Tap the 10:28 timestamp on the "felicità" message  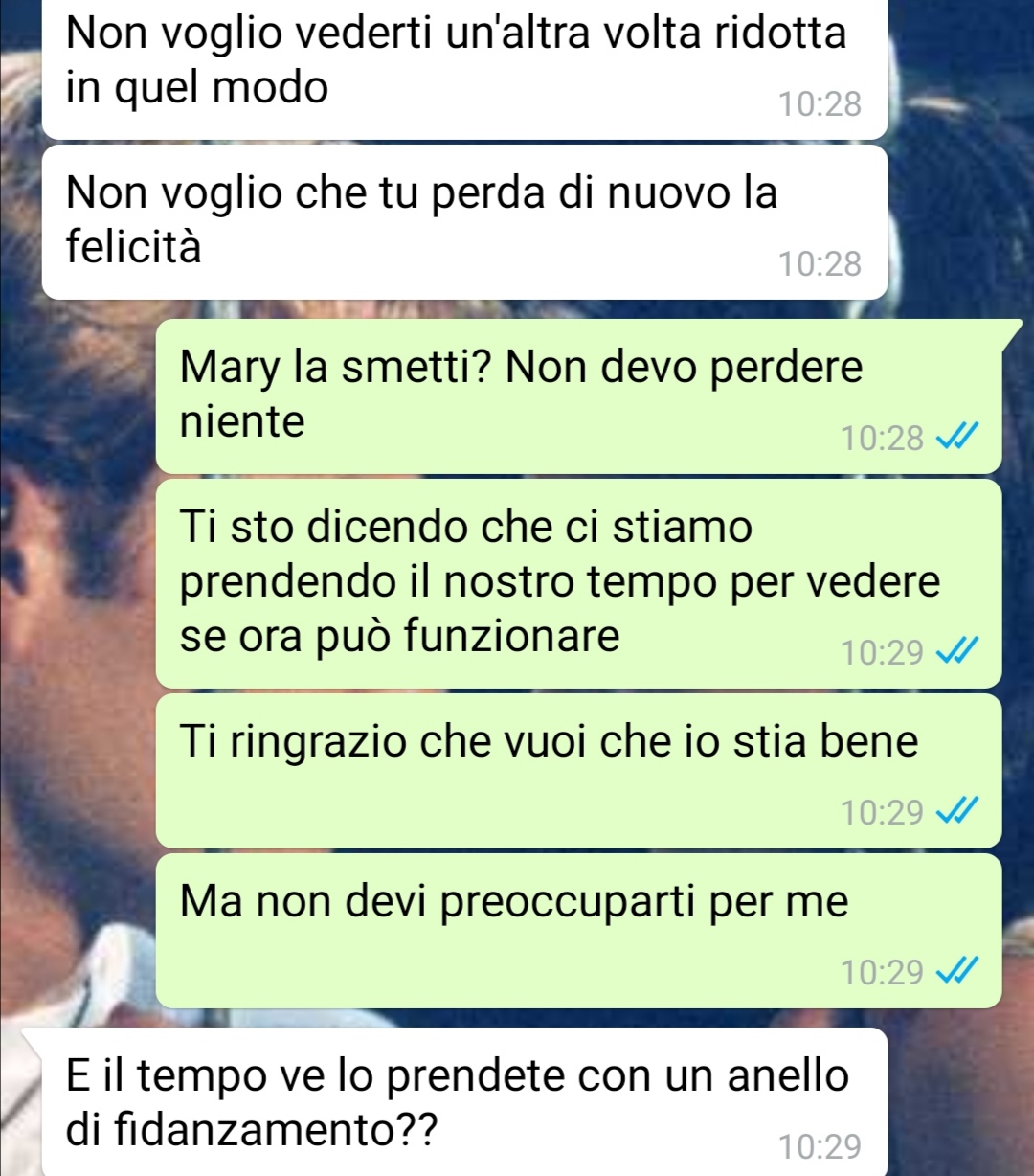point(820,263)
